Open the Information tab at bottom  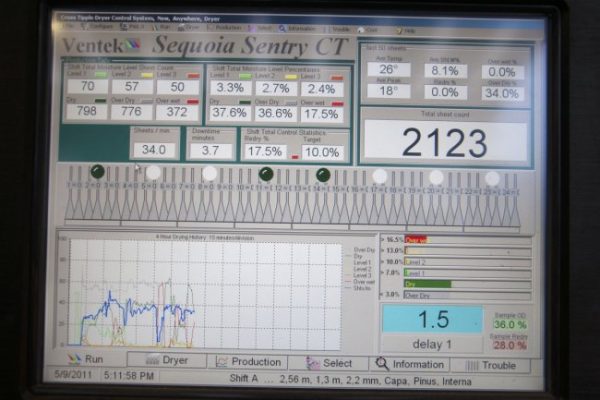click(x=409, y=364)
